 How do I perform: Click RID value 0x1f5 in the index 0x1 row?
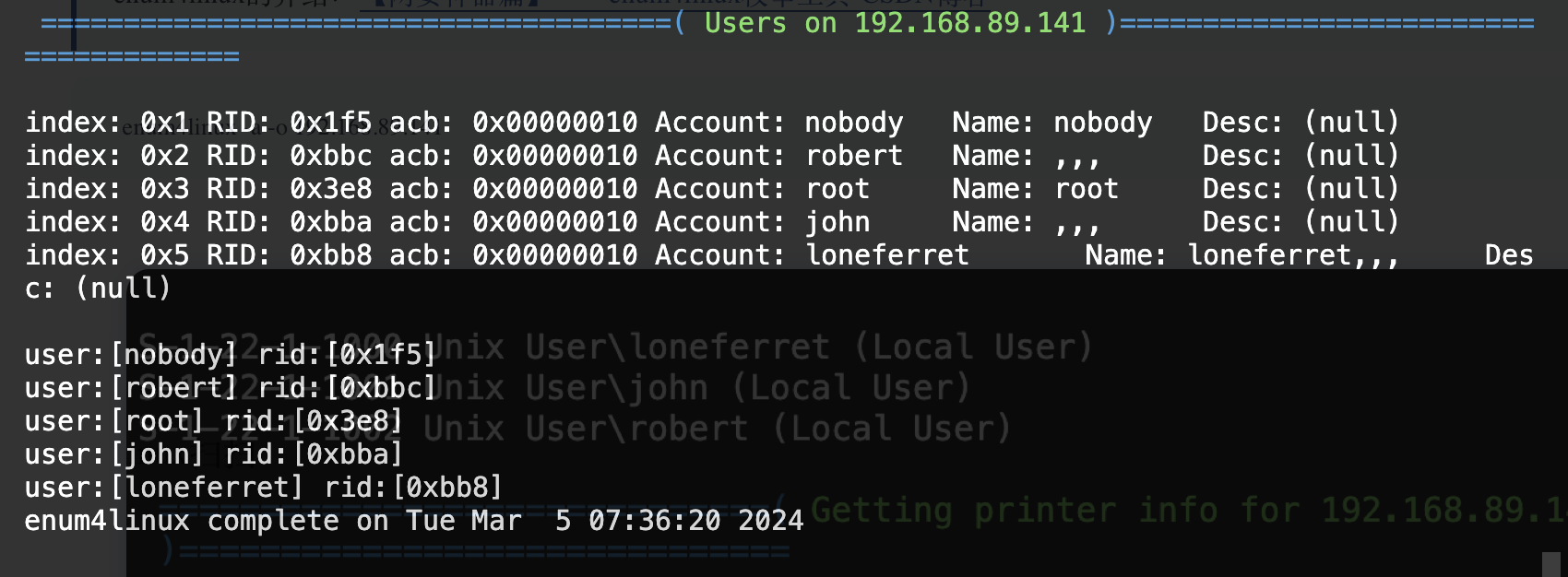330,123
